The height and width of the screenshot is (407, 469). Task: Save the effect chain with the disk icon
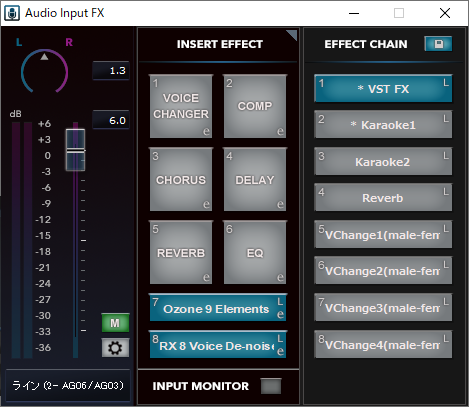point(438,44)
